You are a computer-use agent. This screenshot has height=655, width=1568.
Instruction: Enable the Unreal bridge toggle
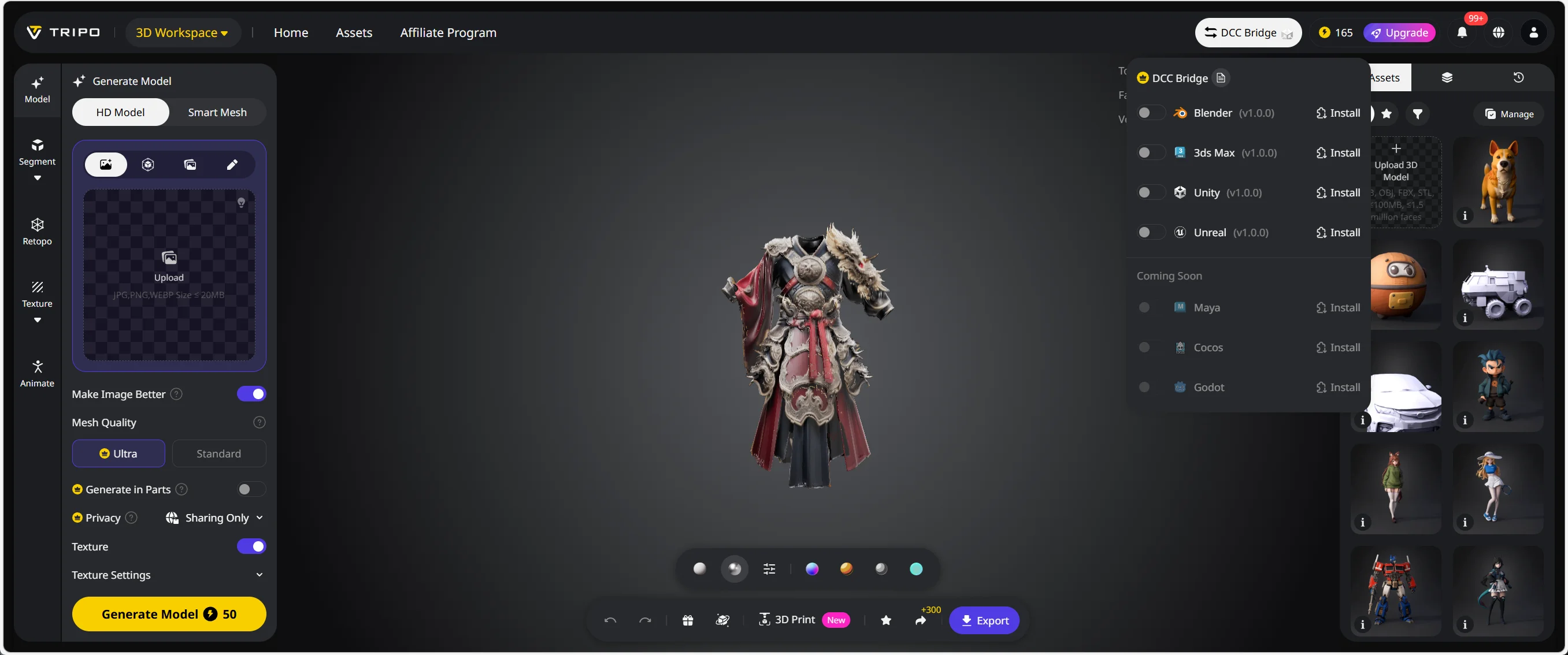point(1151,232)
